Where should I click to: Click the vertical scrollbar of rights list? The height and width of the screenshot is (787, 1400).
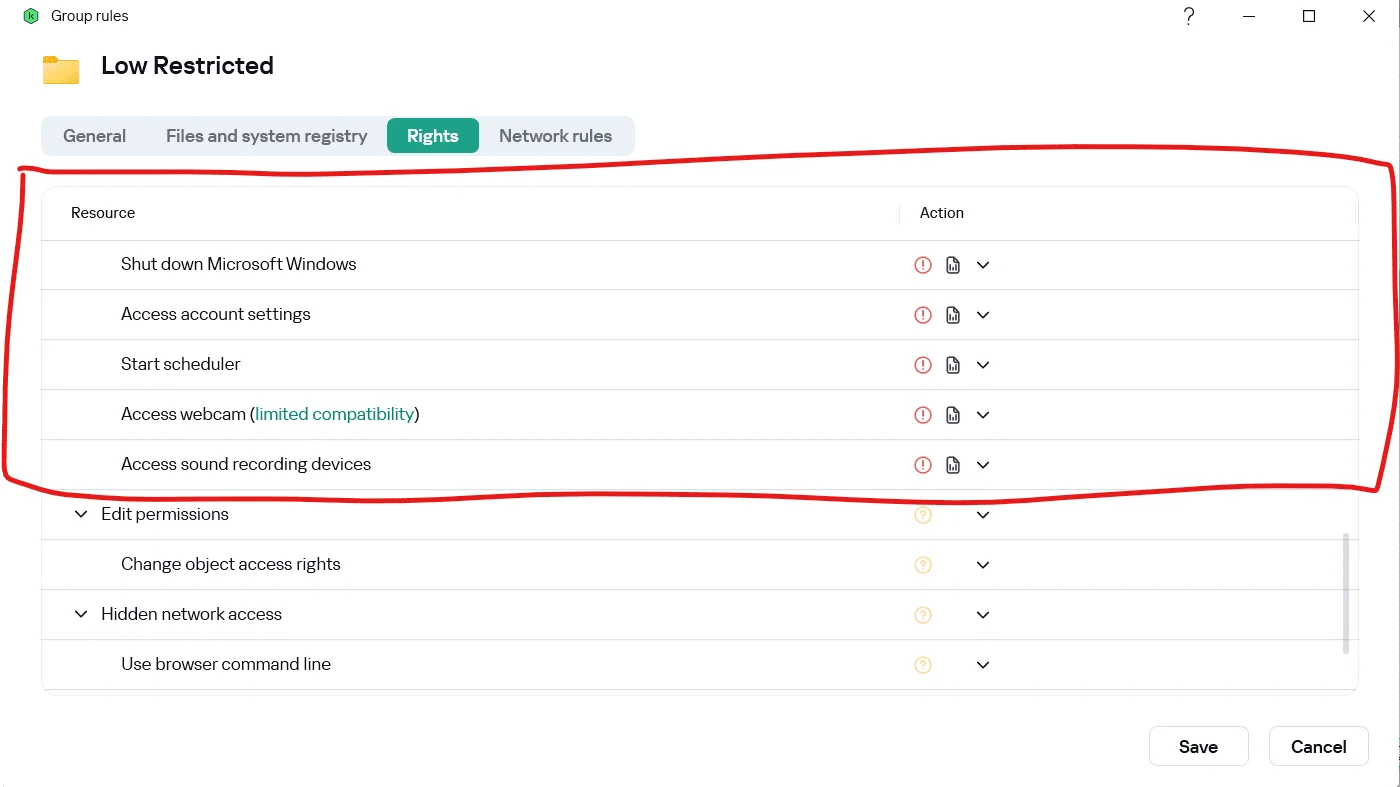pos(1346,593)
